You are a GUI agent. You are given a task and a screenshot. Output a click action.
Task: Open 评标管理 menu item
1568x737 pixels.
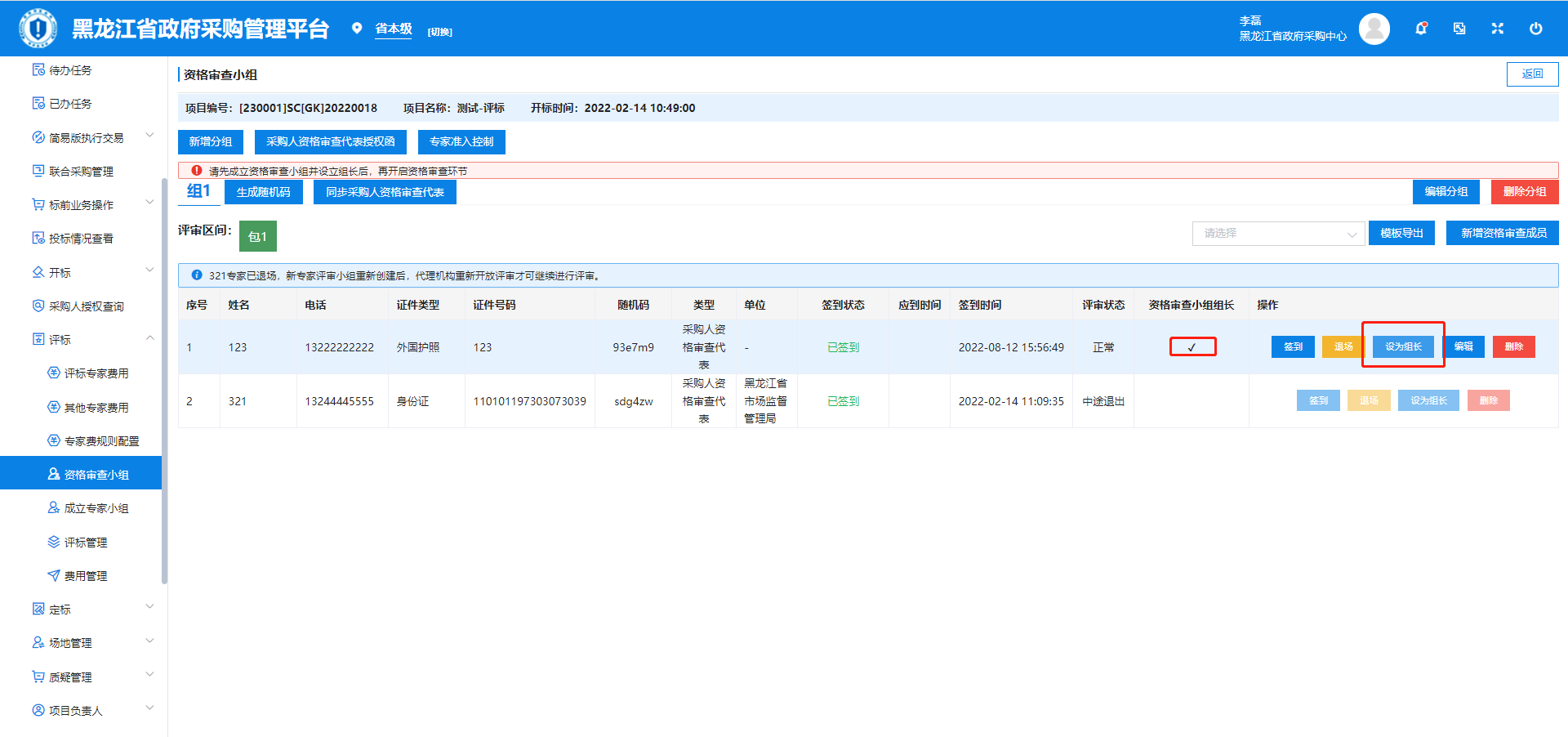tap(81, 542)
